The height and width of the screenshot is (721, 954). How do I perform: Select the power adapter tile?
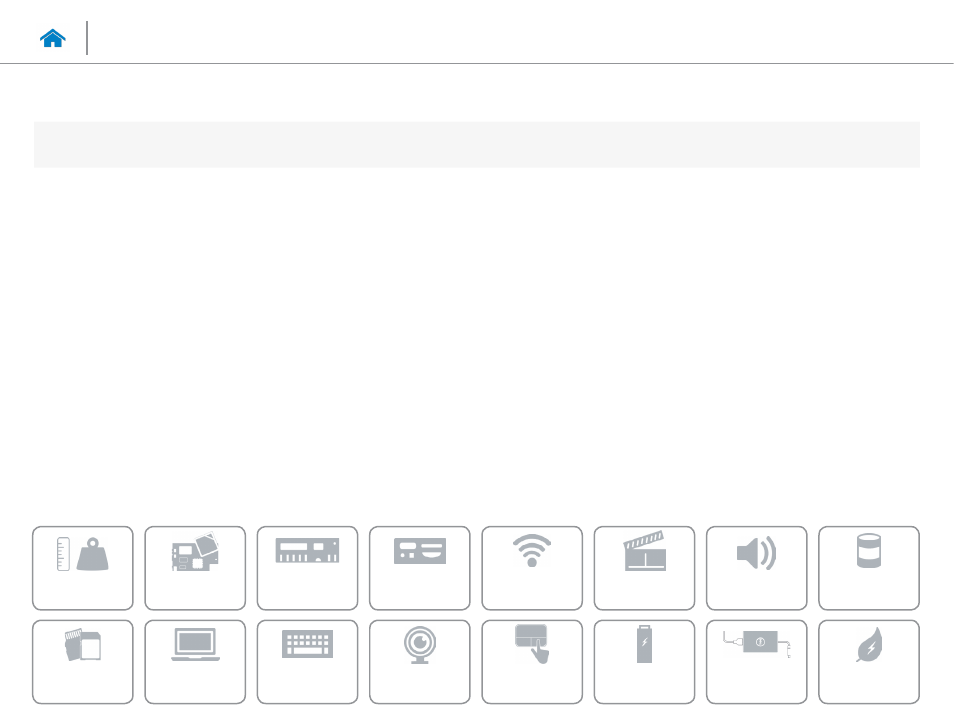tap(756, 661)
